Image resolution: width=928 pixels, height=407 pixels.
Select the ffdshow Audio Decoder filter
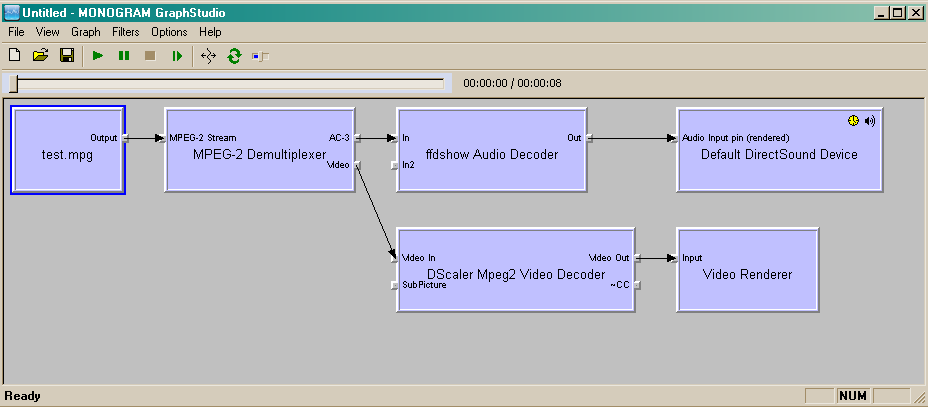pos(491,150)
